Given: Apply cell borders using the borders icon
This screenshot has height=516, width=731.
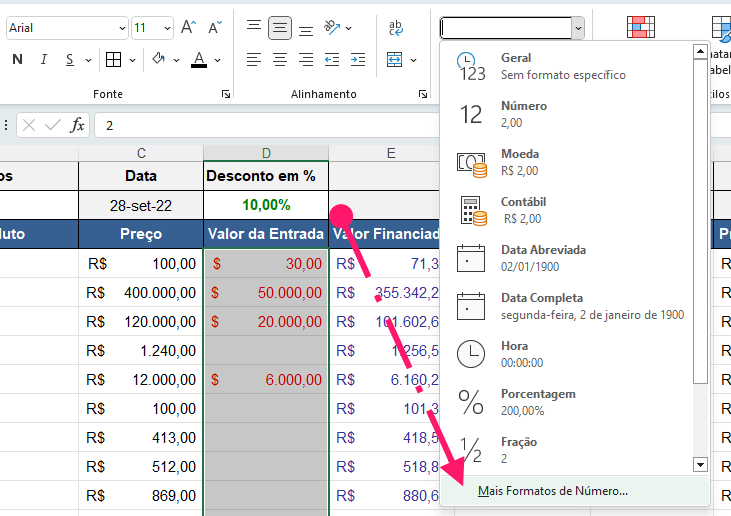Looking at the screenshot, I should (x=113, y=60).
